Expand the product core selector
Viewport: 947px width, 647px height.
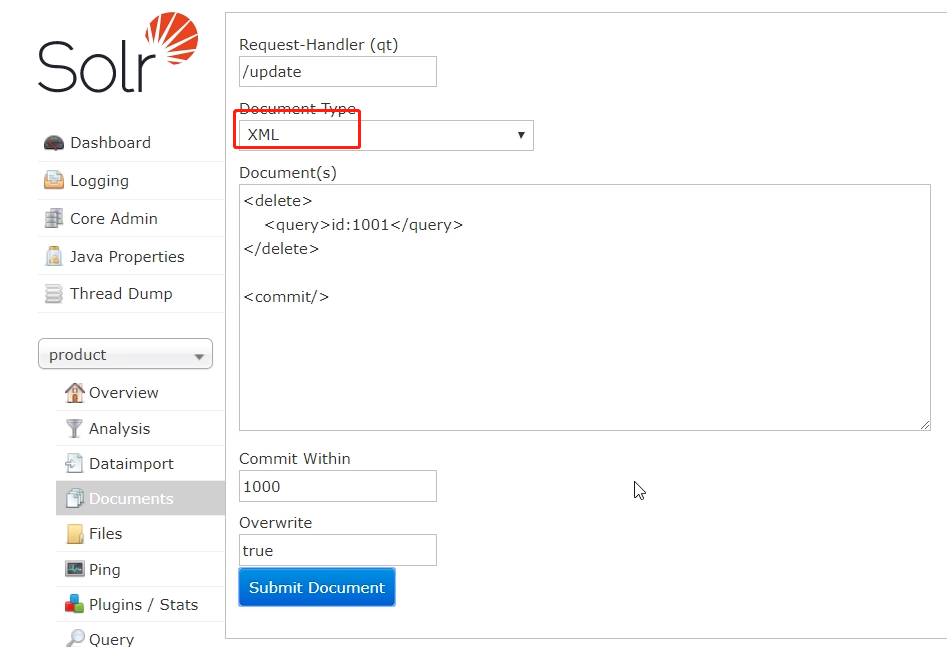125,354
